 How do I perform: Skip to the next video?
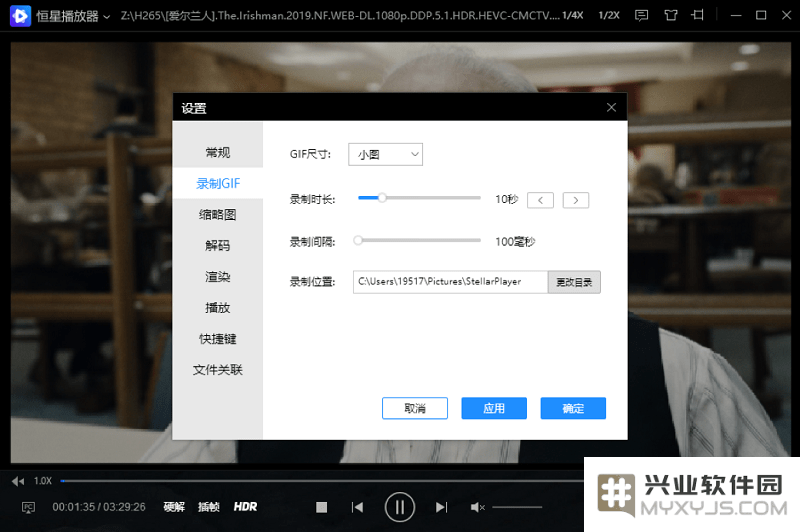click(441, 507)
